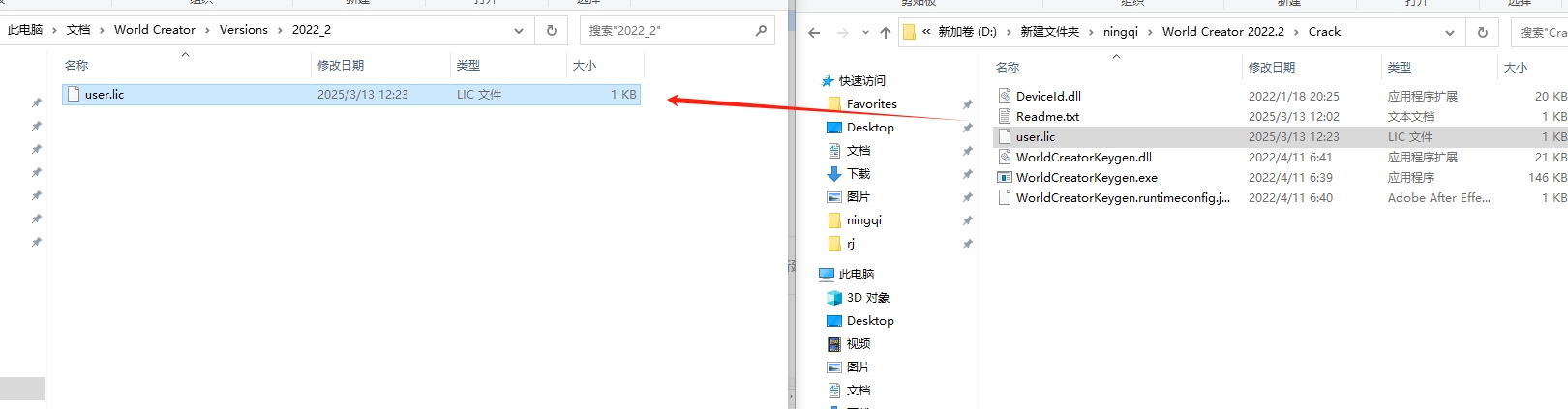Toggle pin icon beside rj folder
The height and width of the screenshot is (409, 1568).
967,244
